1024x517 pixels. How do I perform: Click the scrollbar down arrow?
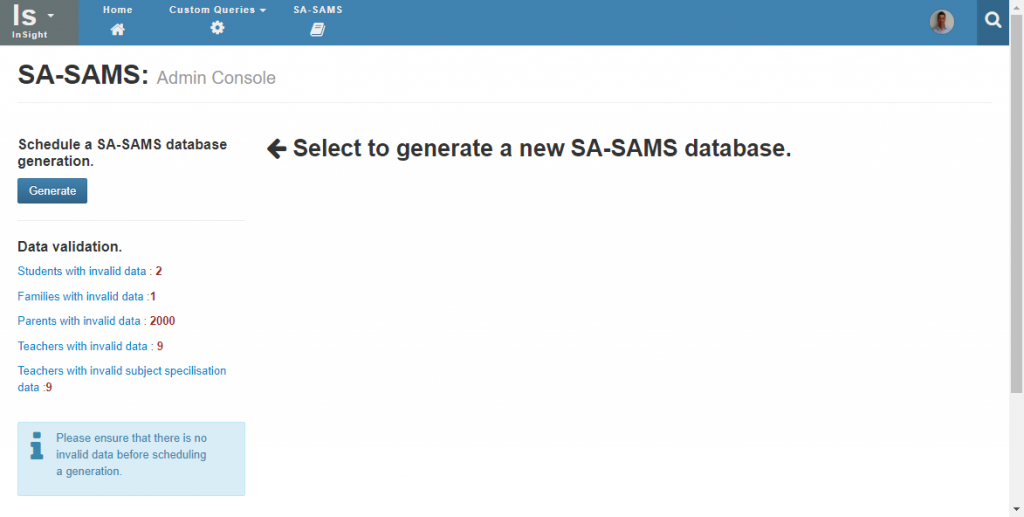pos(1016,509)
